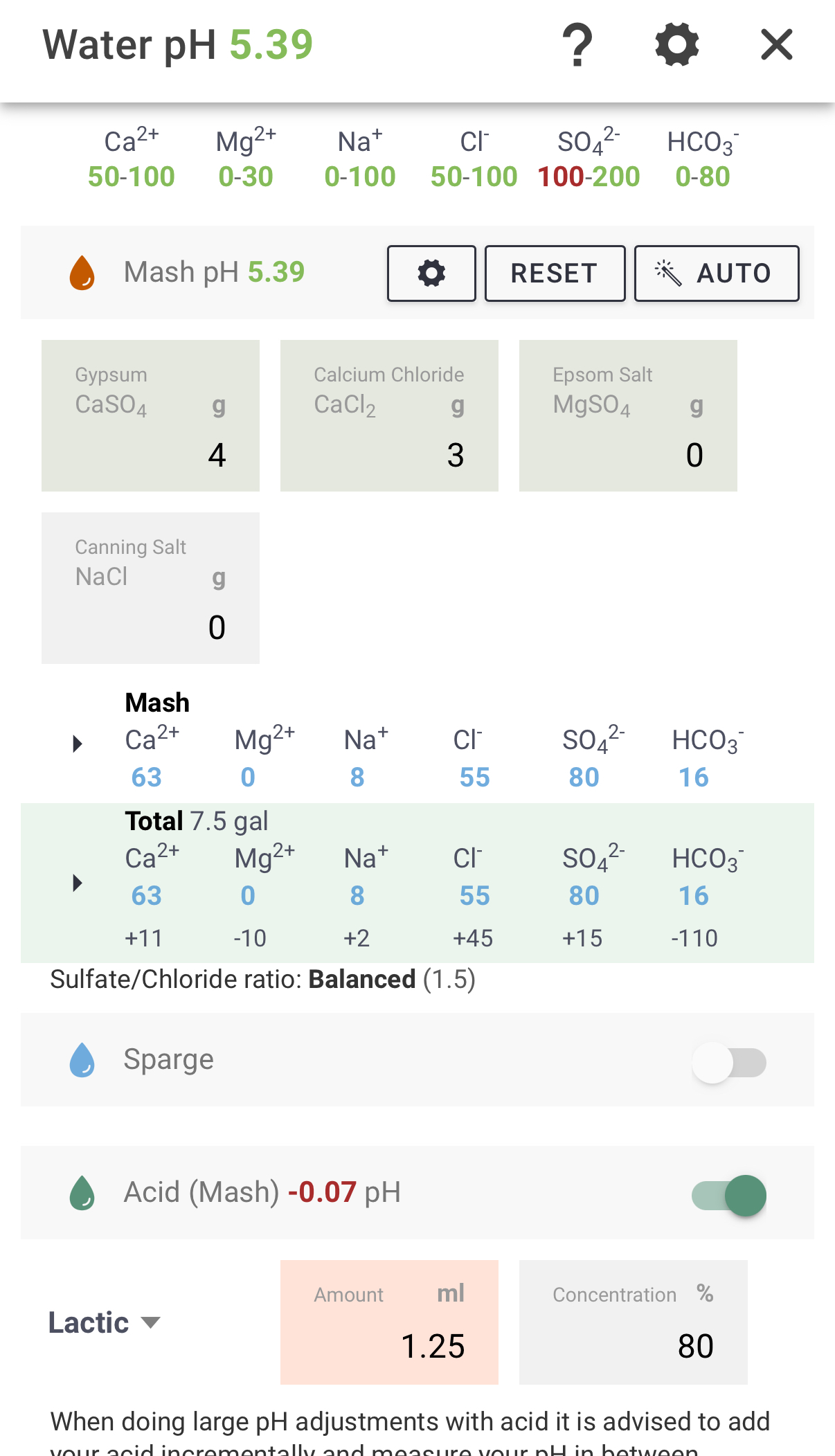Screen dimensions: 835x1456
Task: Enable the Sparge toggle
Action: (729, 1063)
